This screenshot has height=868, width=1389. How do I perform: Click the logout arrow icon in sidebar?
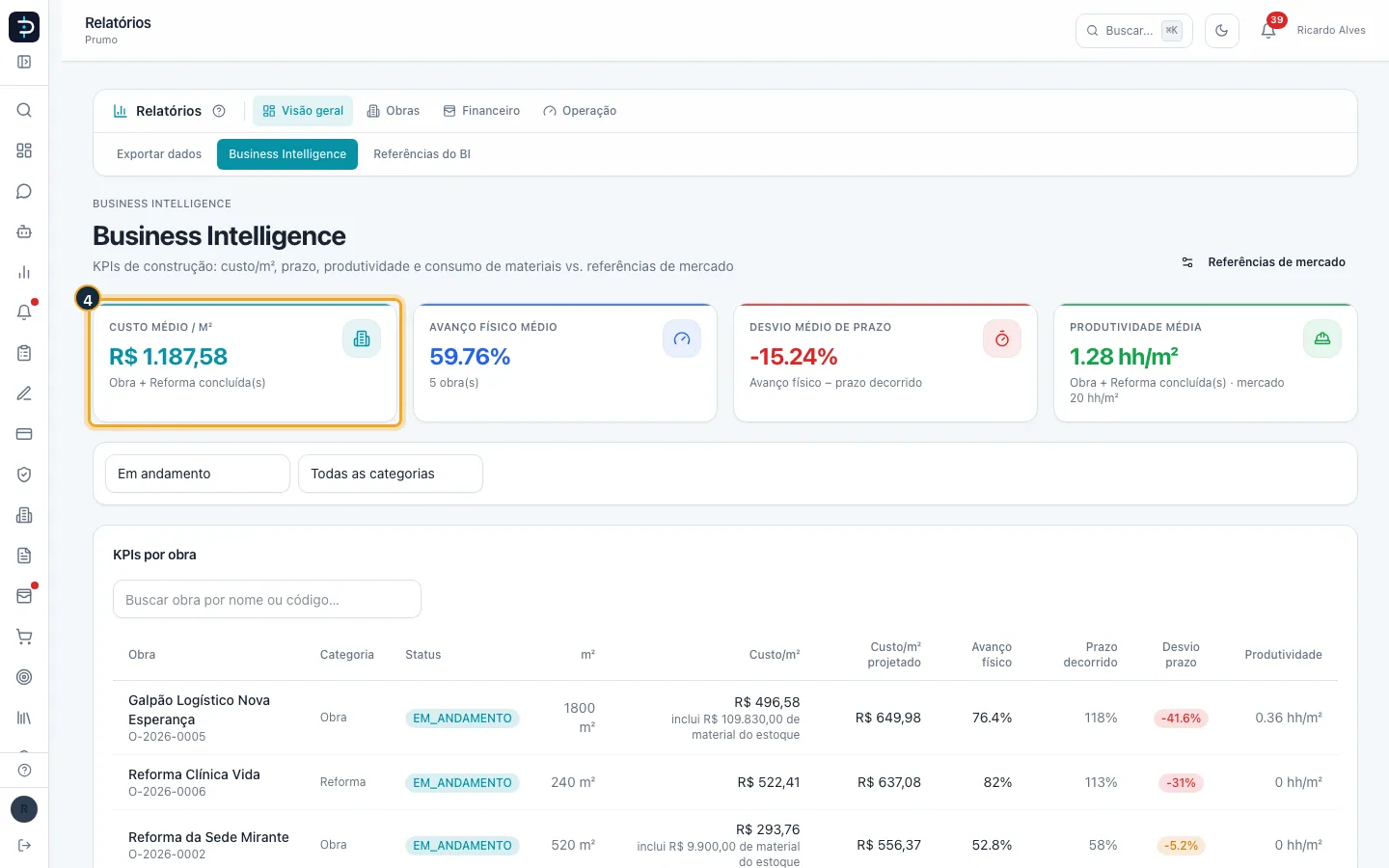(24, 846)
